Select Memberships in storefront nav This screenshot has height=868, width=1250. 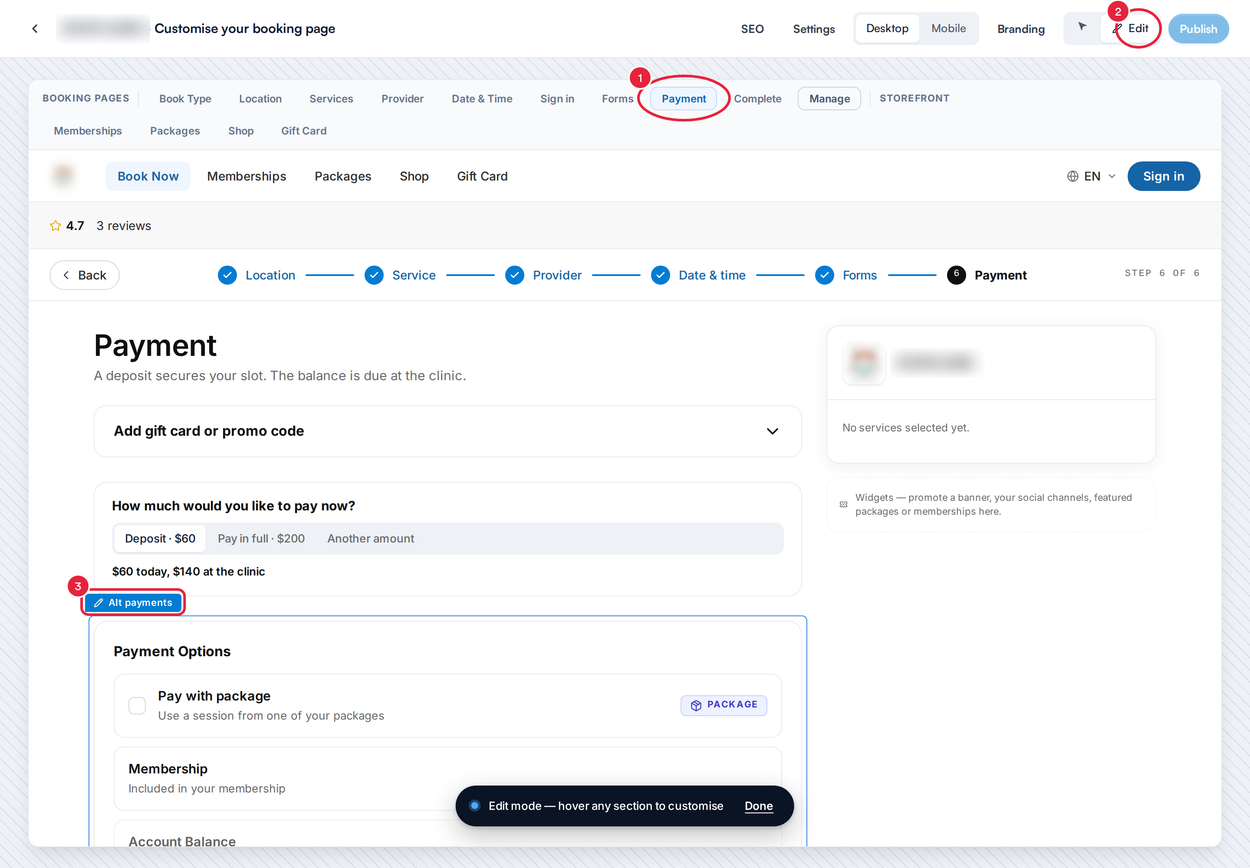[x=247, y=176]
